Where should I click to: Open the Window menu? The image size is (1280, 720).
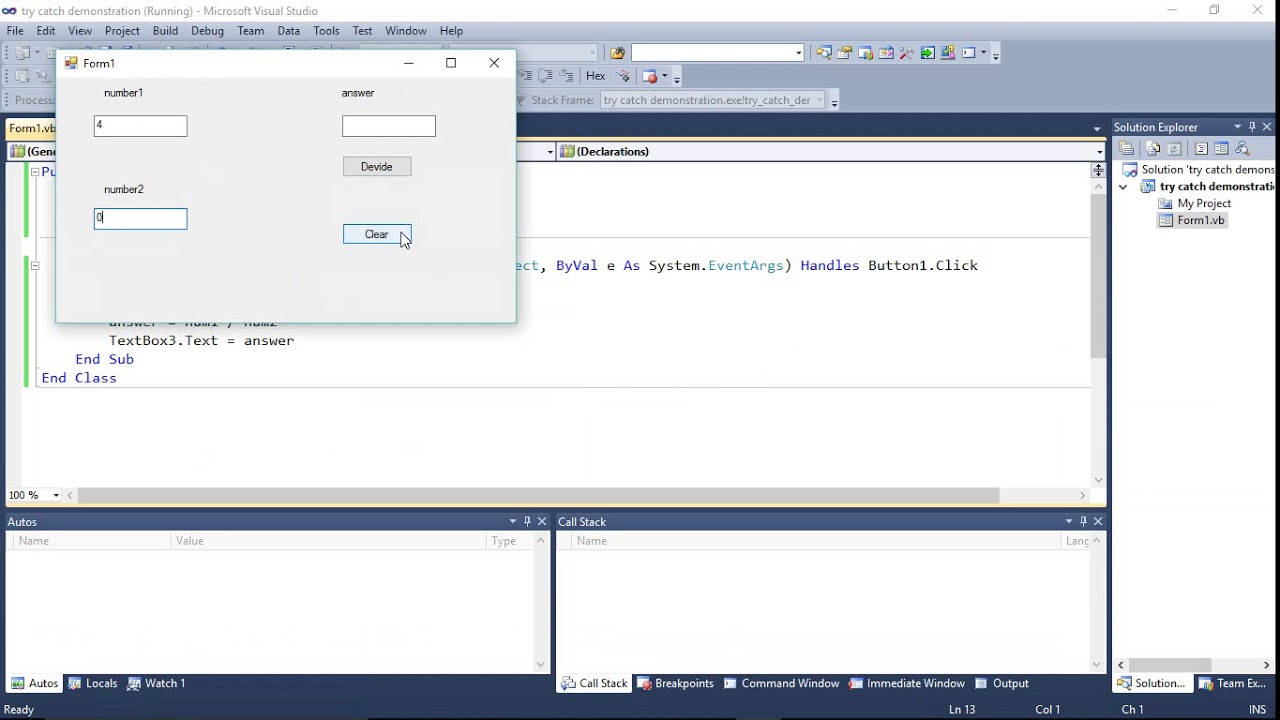406,31
